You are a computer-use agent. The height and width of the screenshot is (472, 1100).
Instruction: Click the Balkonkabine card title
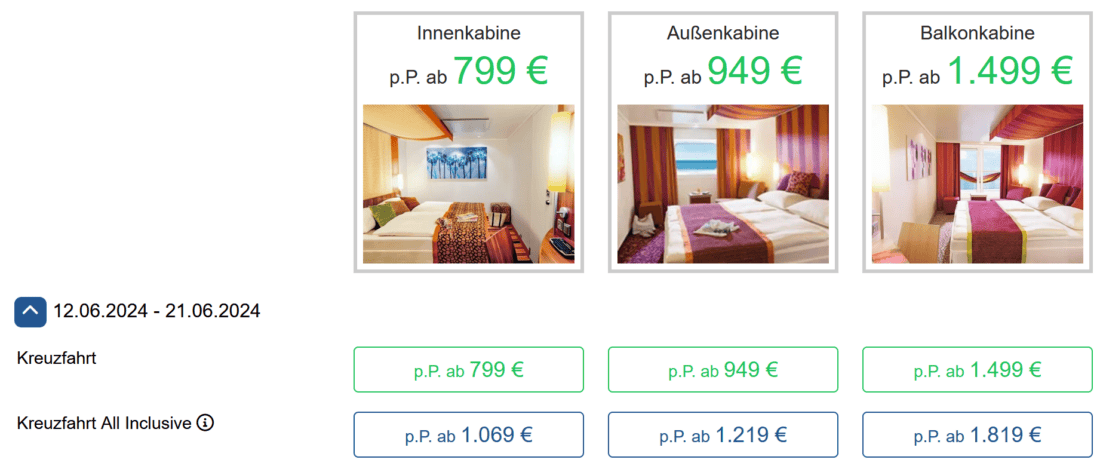[977, 34]
